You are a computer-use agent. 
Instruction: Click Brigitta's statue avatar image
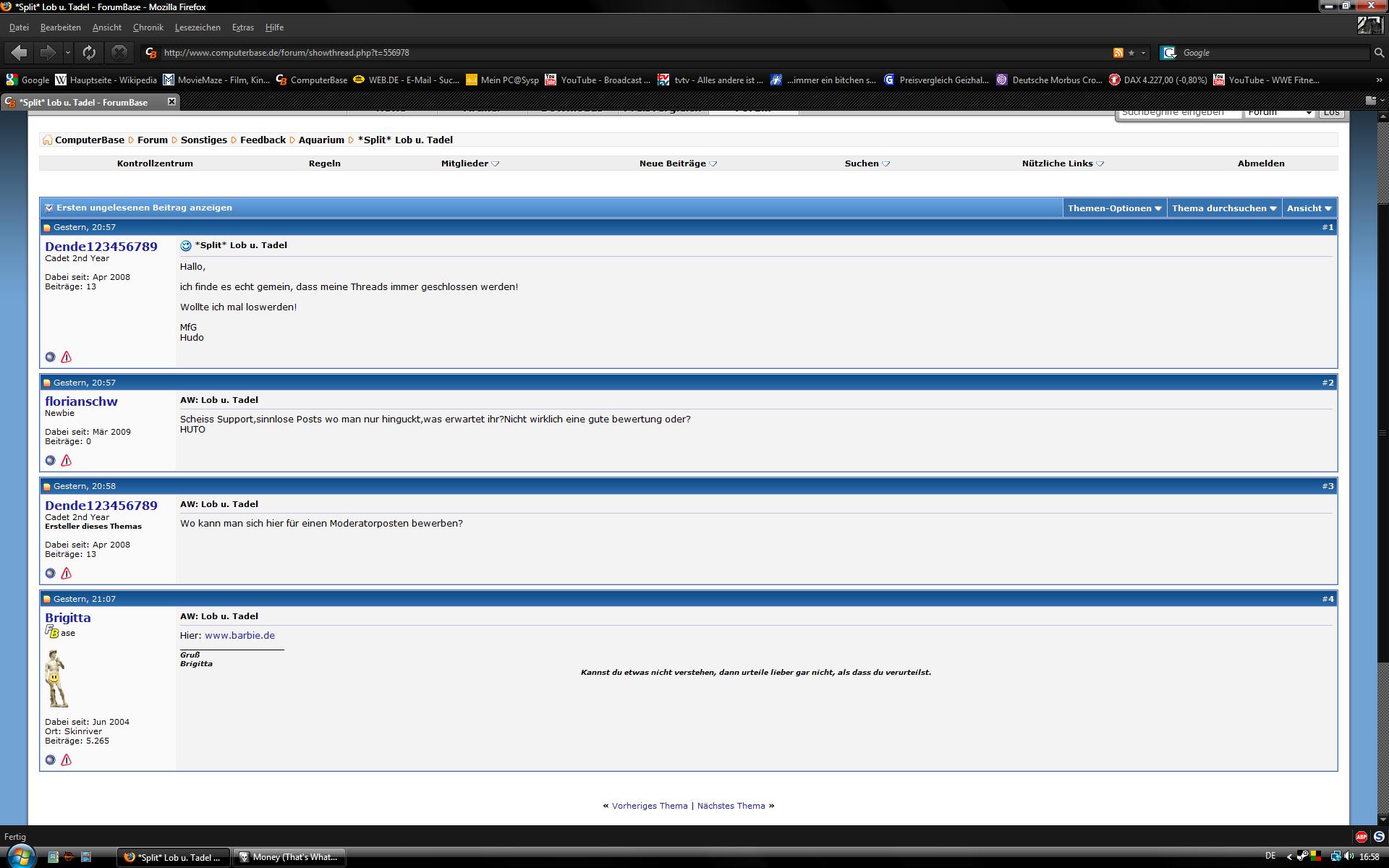click(x=56, y=678)
